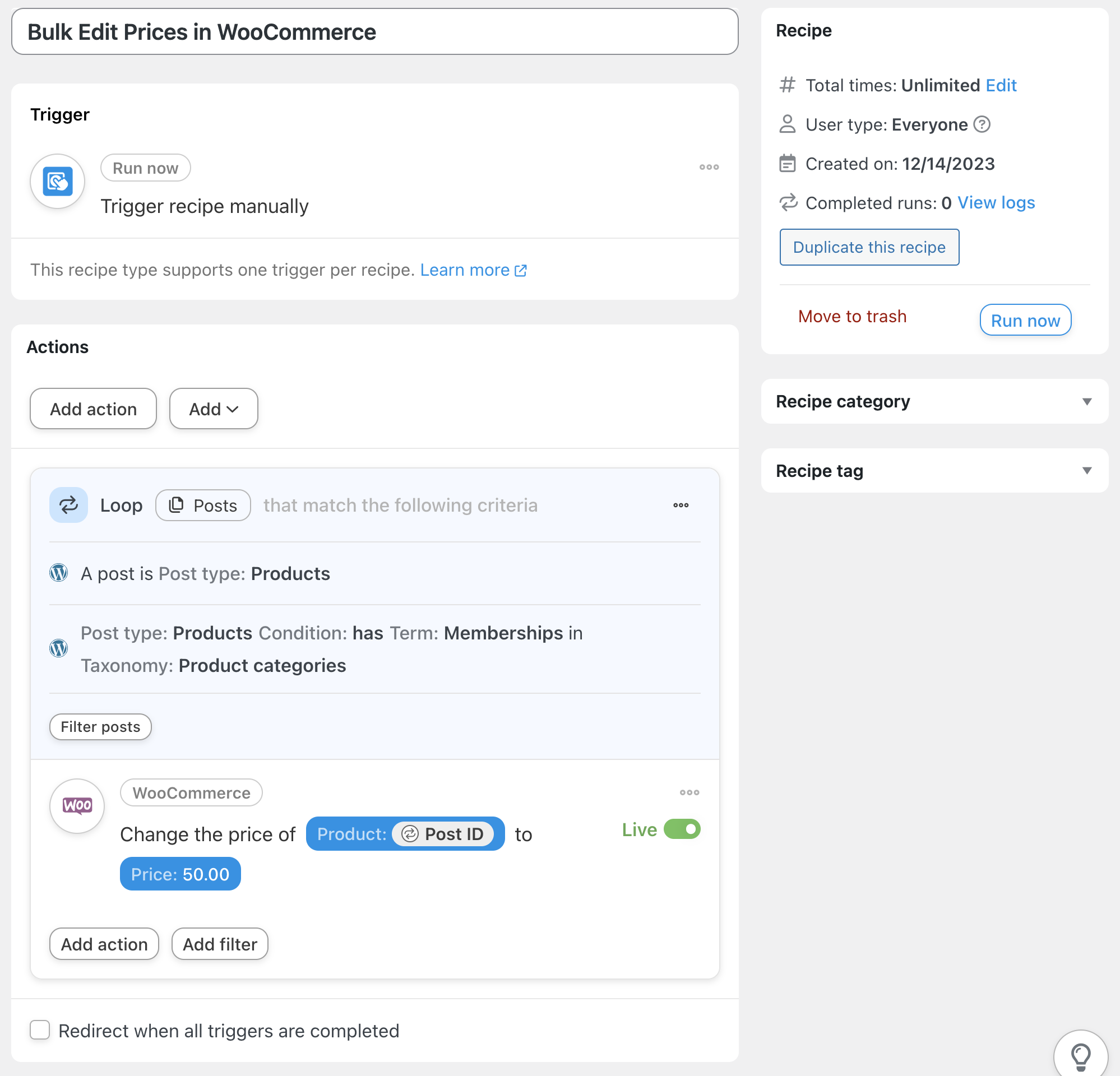Click the Loop arrows icon
This screenshot has width=1120, height=1076.
coord(68,505)
